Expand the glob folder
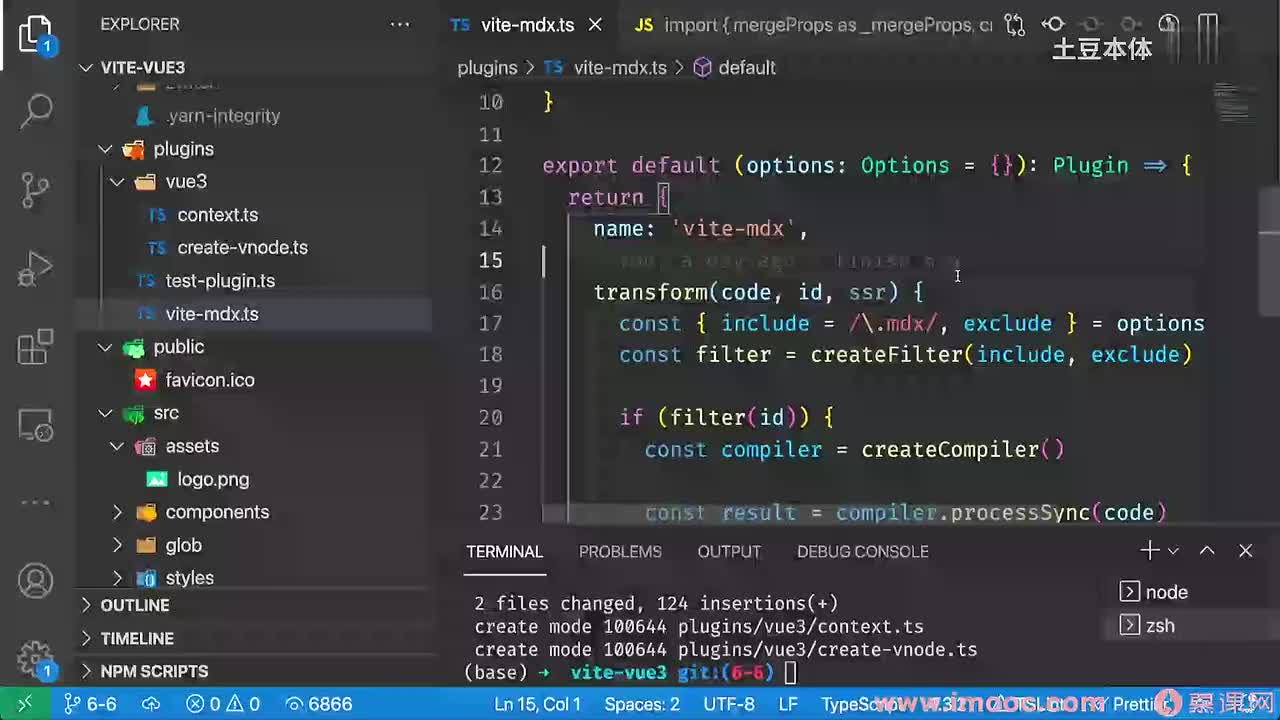 [117, 545]
